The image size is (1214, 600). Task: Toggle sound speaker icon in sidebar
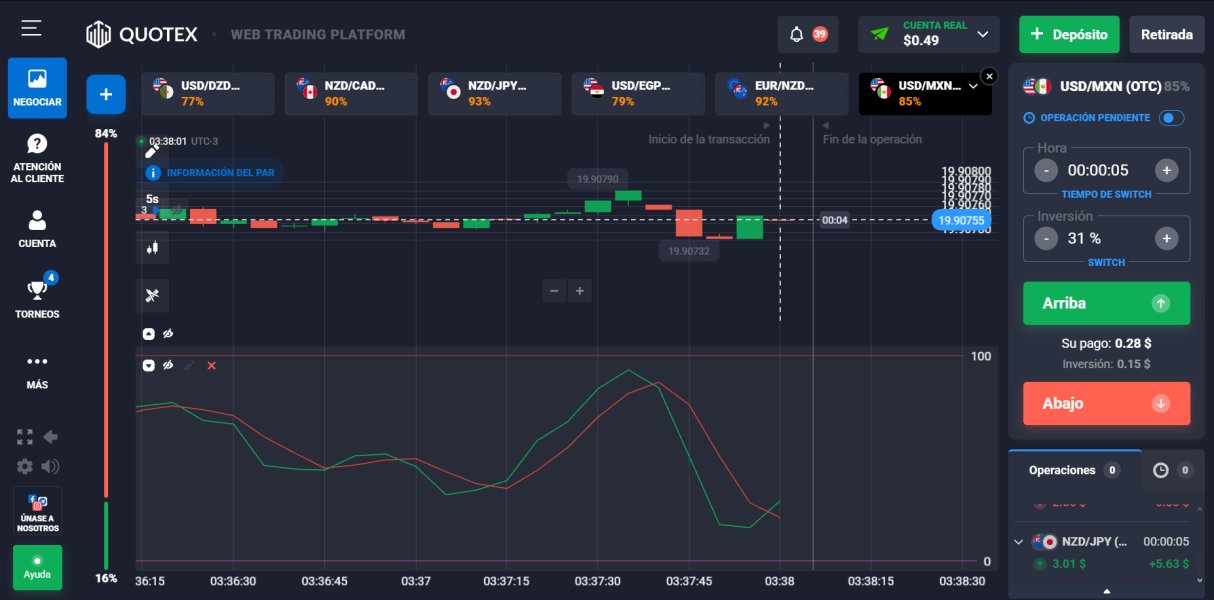coord(50,466)
